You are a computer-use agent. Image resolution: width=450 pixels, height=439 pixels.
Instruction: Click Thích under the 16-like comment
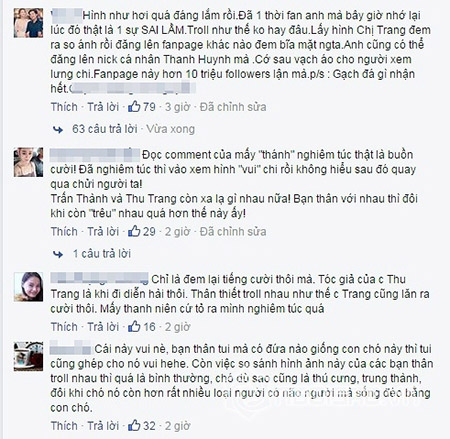64,327
